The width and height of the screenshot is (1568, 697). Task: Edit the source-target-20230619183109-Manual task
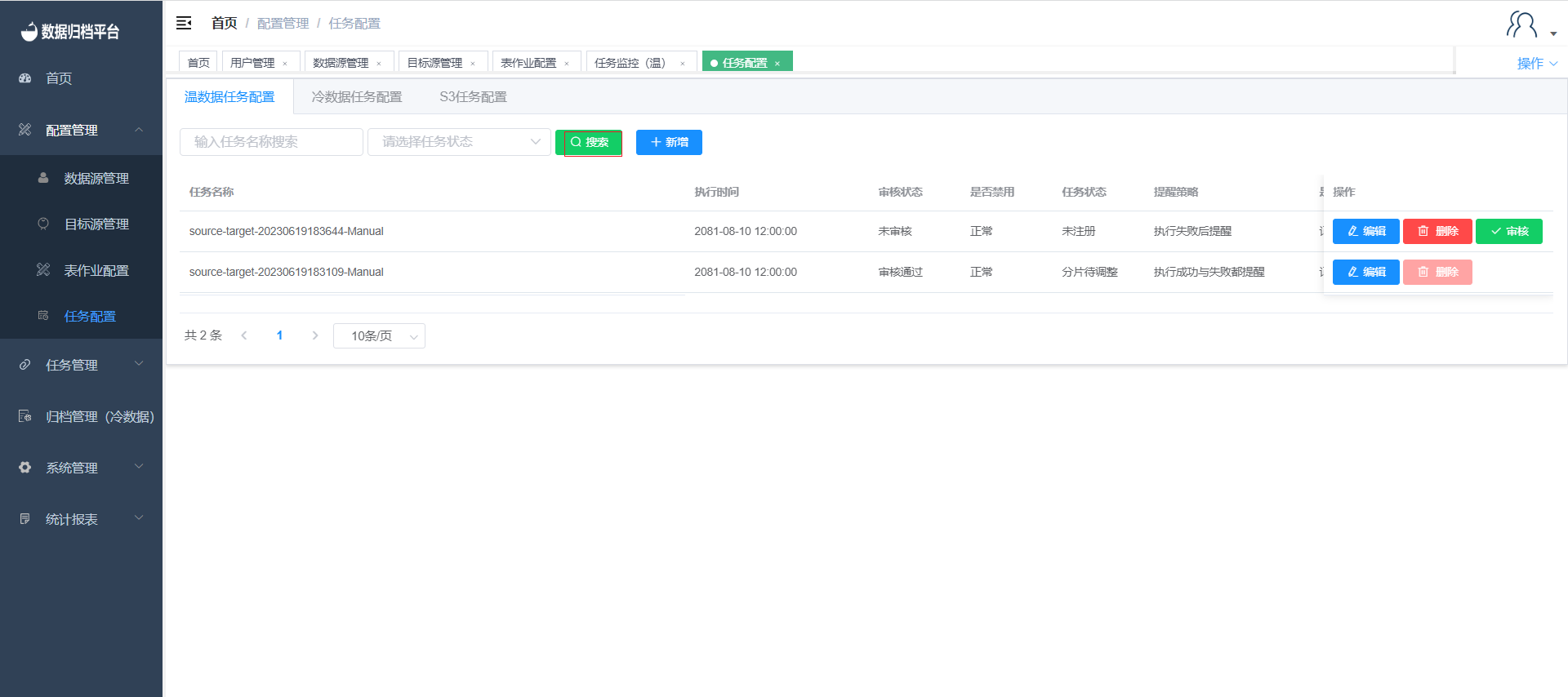click(x=1366, y=272)
